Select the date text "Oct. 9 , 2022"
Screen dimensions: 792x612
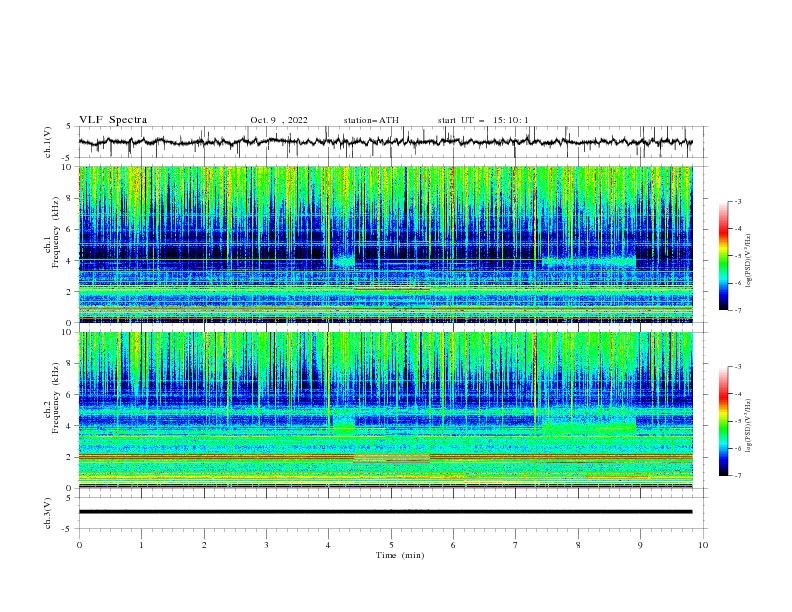(x=279, y=120)
